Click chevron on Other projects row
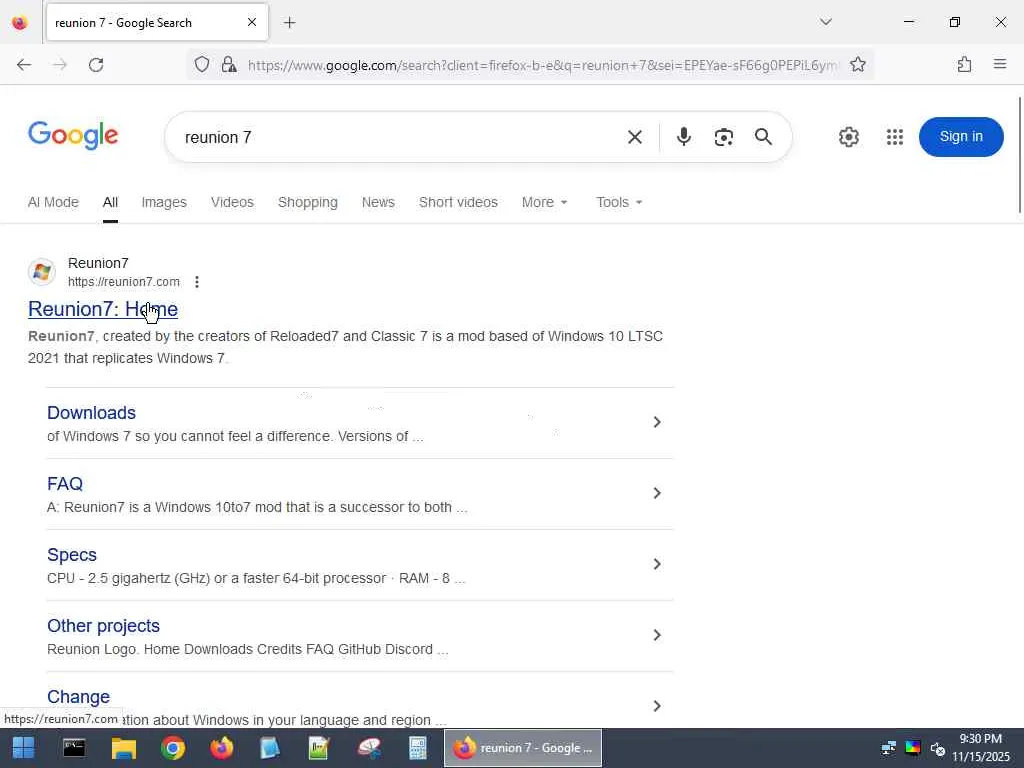 click(x=657, y=635)
